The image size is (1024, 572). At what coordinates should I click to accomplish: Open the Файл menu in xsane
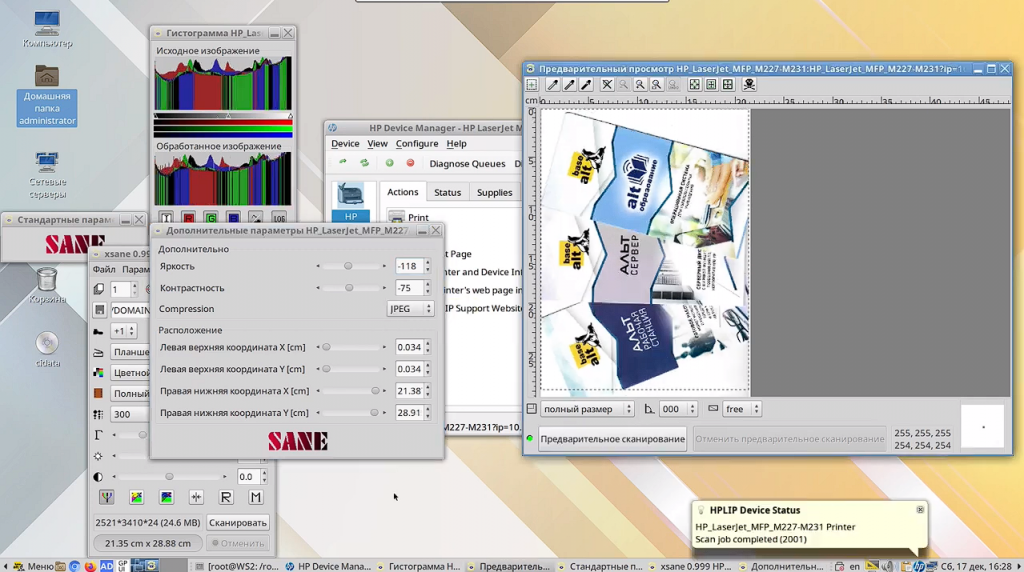104,270
